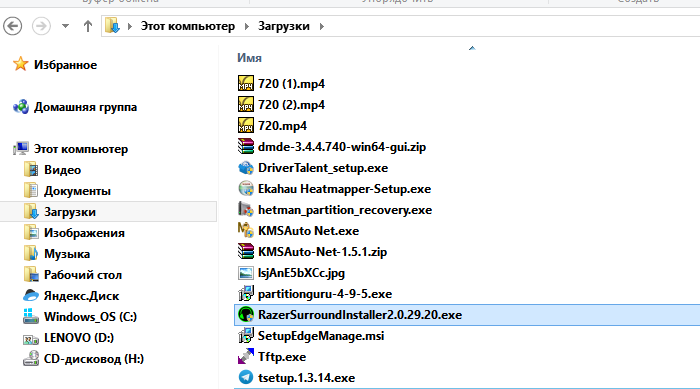The width and height of the screenshot is (700, 389).
Task: Expand the chevron after Этот компьютер in path
Action: tap(246, 26)
